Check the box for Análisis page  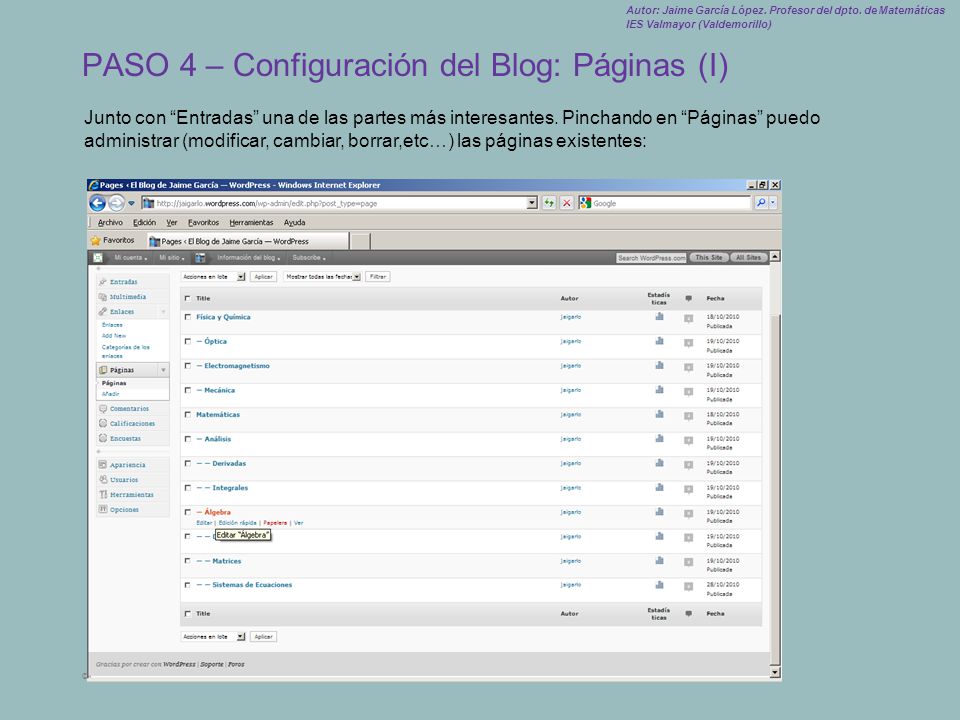(x=188, y=439)
